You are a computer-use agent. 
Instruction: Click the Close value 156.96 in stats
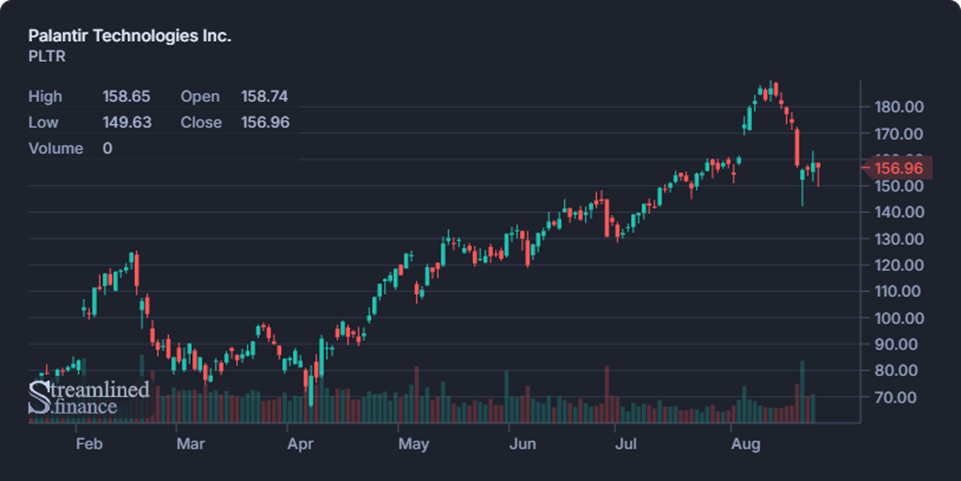coord(265,123)
